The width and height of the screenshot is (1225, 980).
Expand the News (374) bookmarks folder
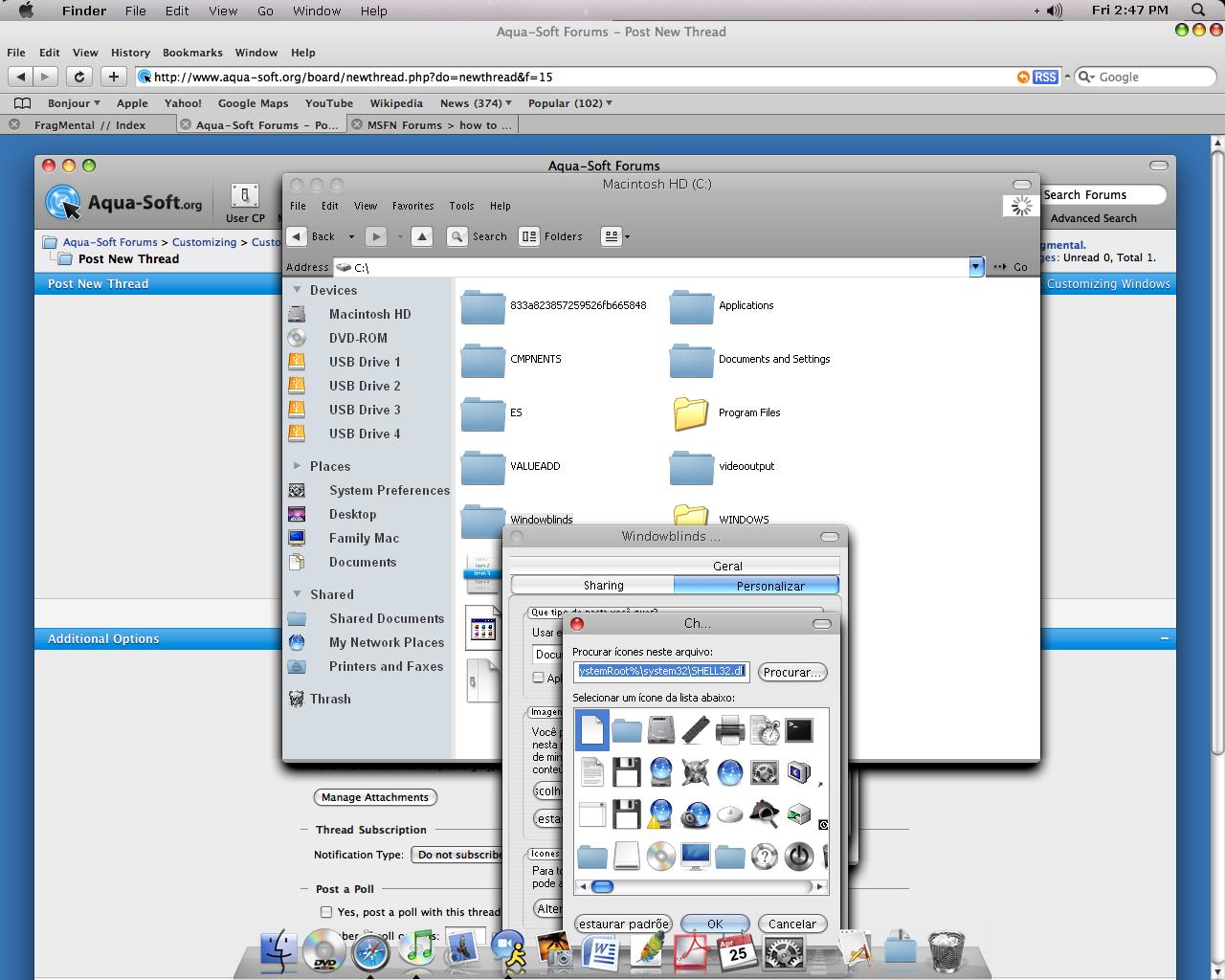pos(476,103)
